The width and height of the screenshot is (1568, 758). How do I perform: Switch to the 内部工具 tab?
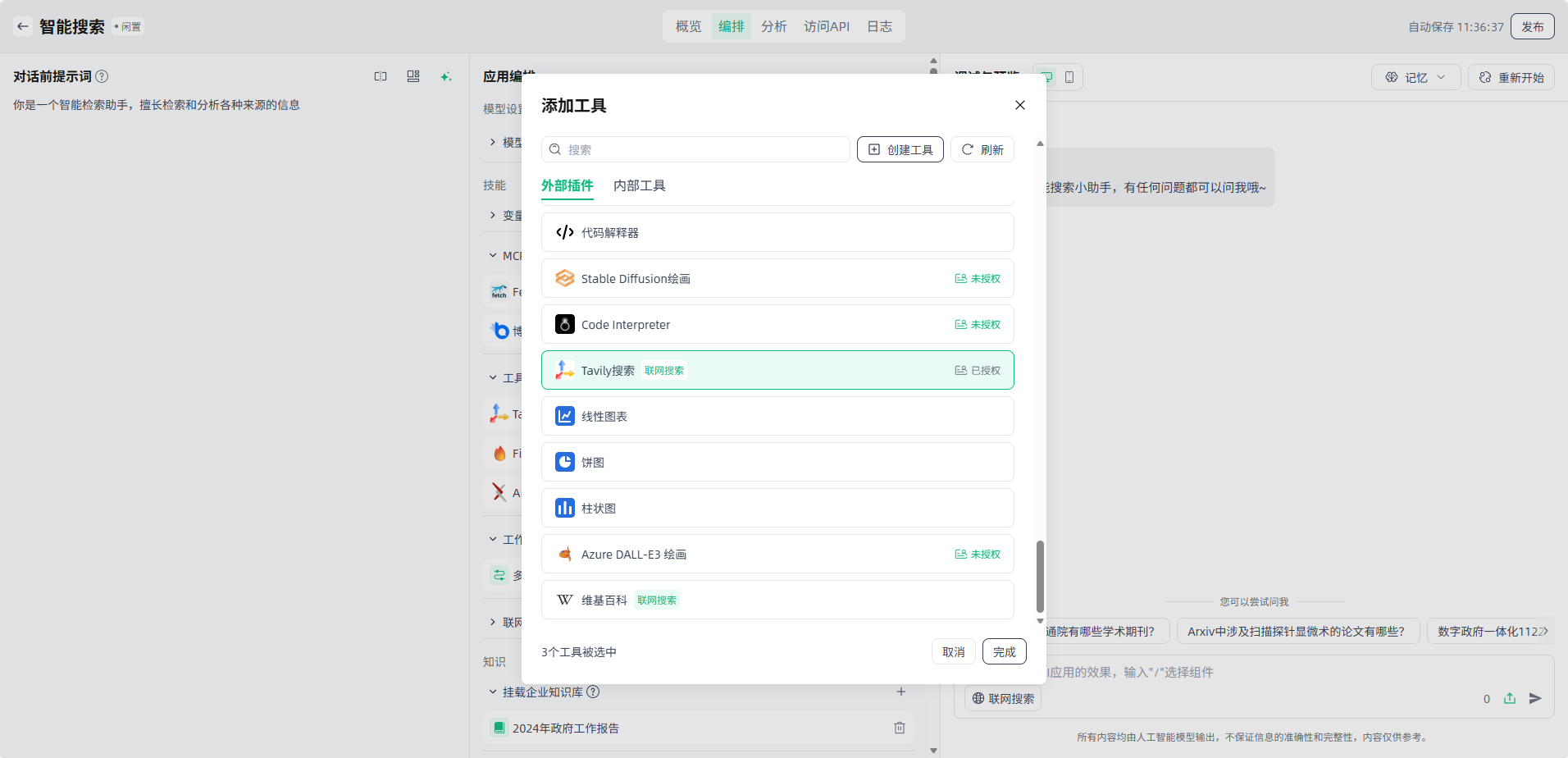[639, 185]
